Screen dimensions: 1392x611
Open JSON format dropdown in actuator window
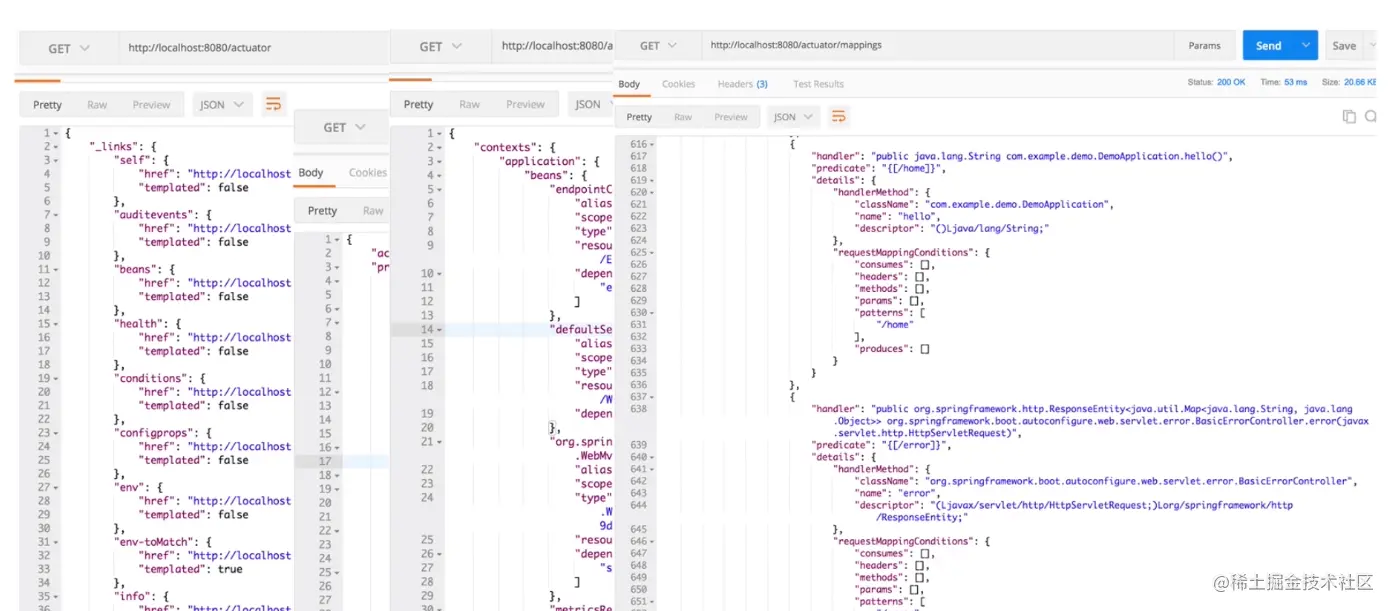(x=222, y=104)
